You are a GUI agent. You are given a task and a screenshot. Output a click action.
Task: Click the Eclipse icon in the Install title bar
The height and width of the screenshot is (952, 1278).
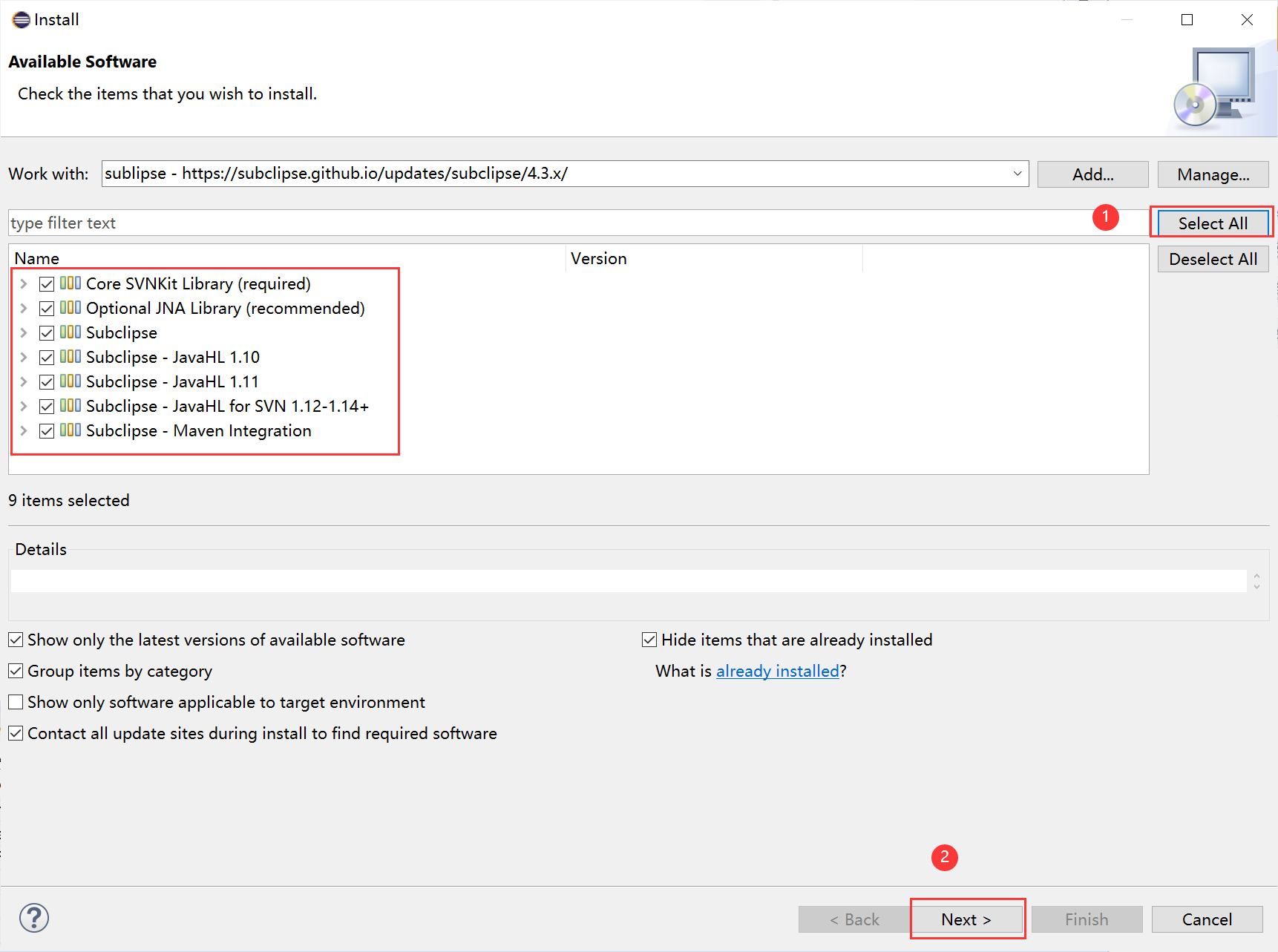point(21,20)
